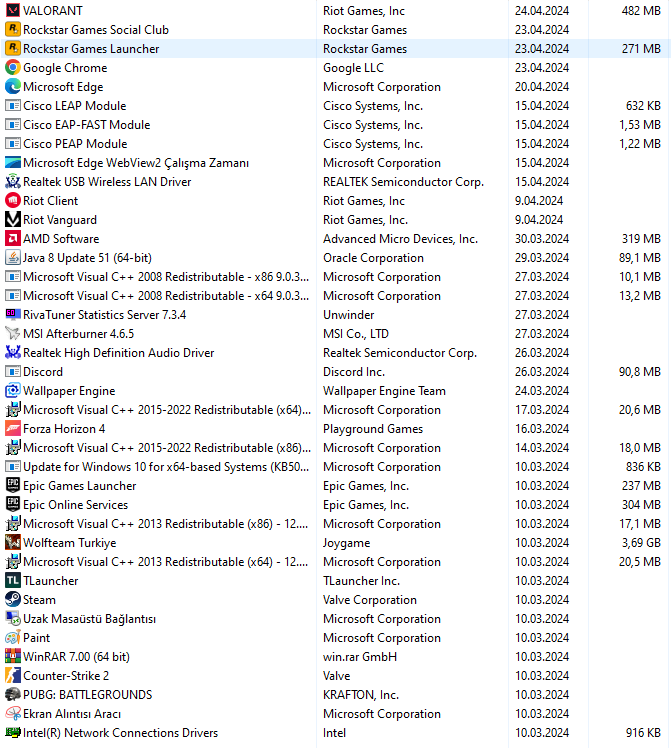Image resolution: width=671 pixels, height=748 pixels.
Task: Click the Riot Client icon
Action: (x=12, y=200)
